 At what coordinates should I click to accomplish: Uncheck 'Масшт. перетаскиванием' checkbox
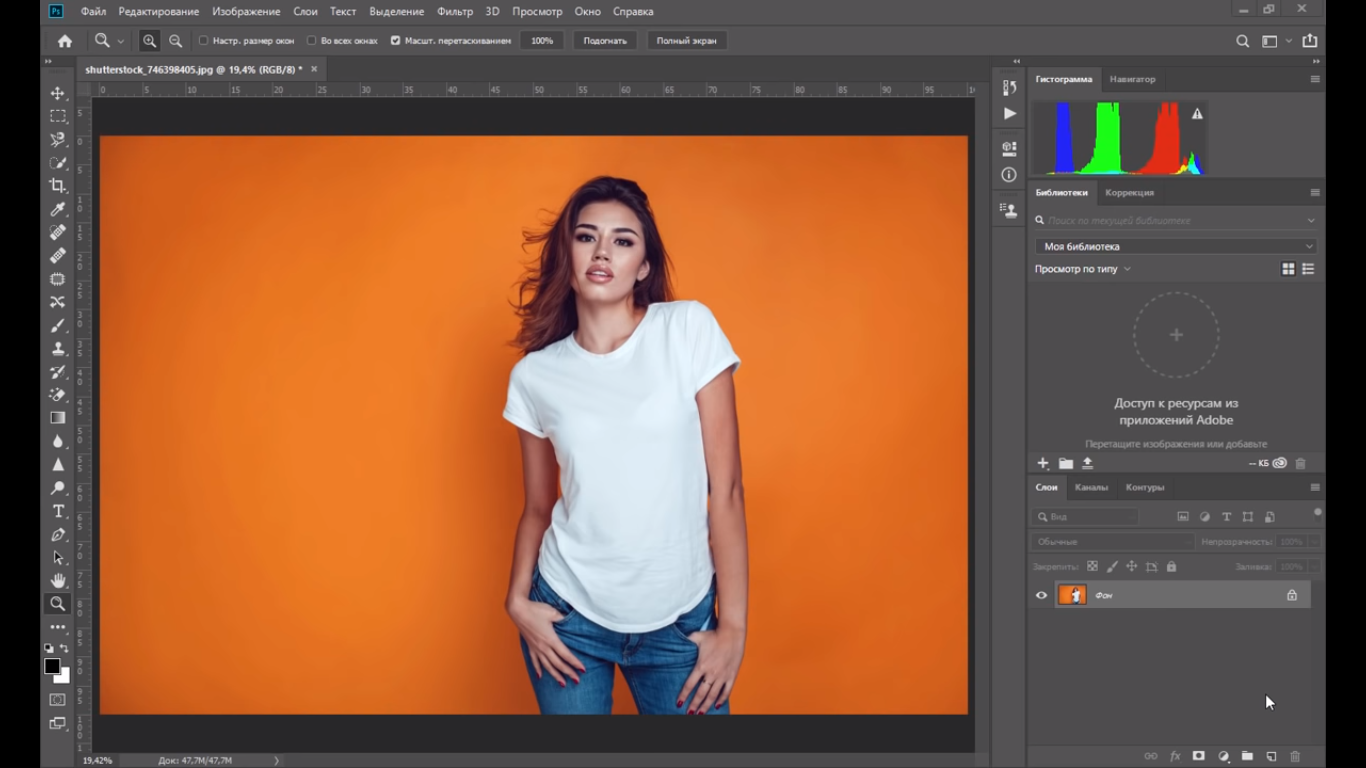click(x=395, y=41)
